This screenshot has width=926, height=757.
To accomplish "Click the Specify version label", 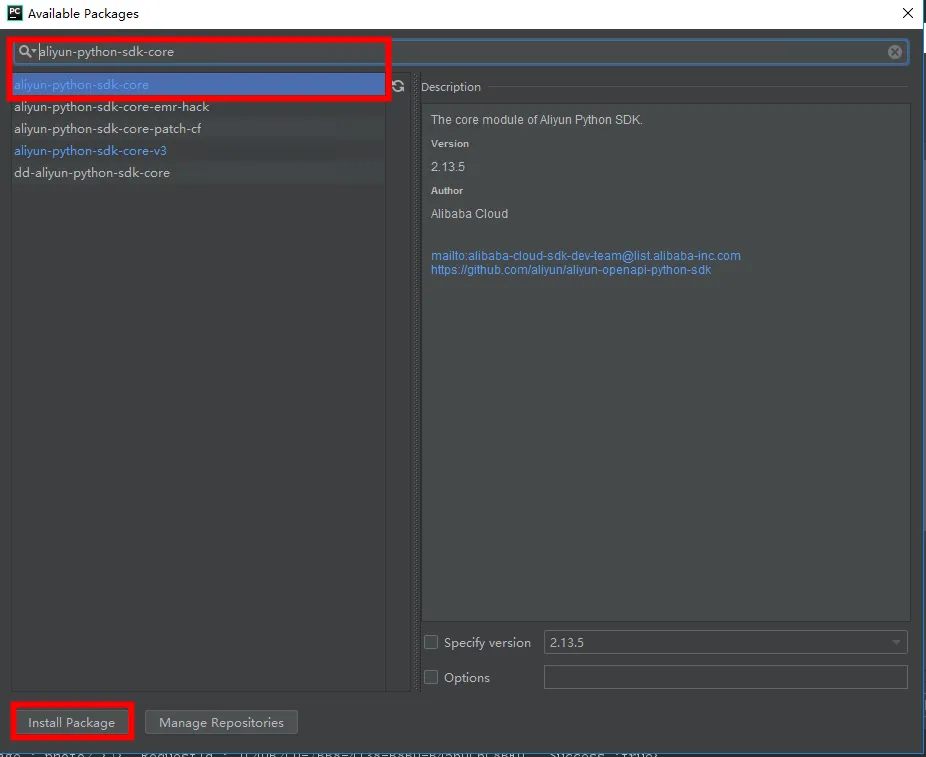I will pos(487,642).
